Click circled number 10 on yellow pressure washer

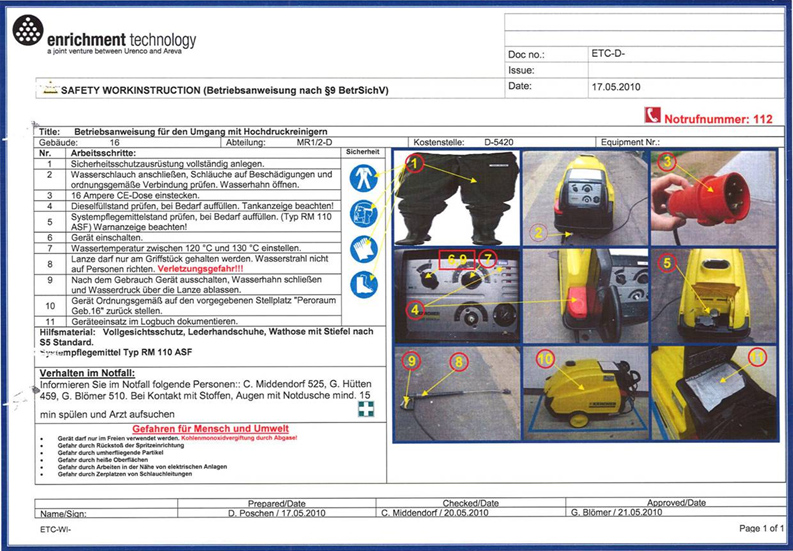pos(544,358)
